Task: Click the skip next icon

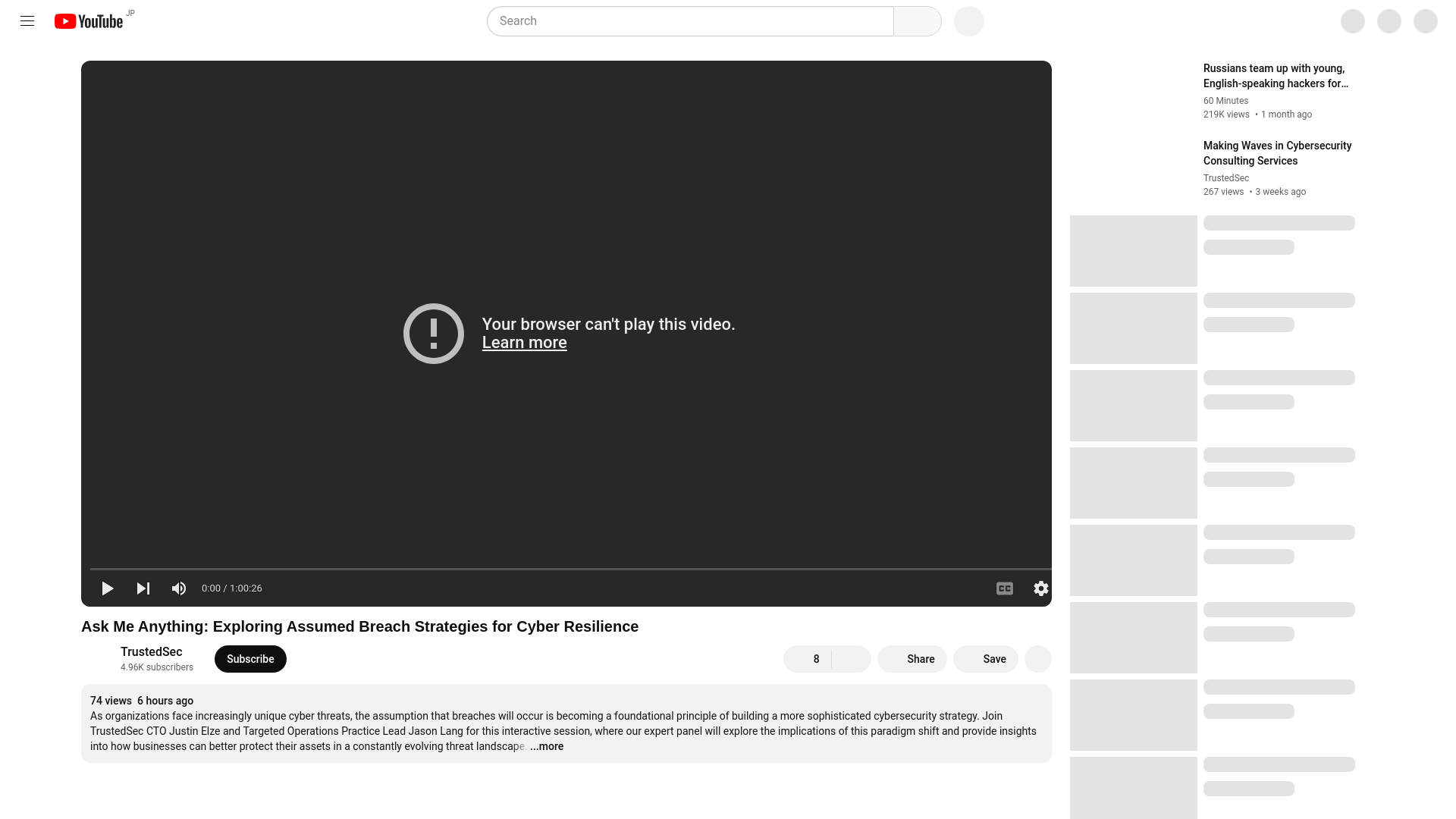Action: [143, 588]
